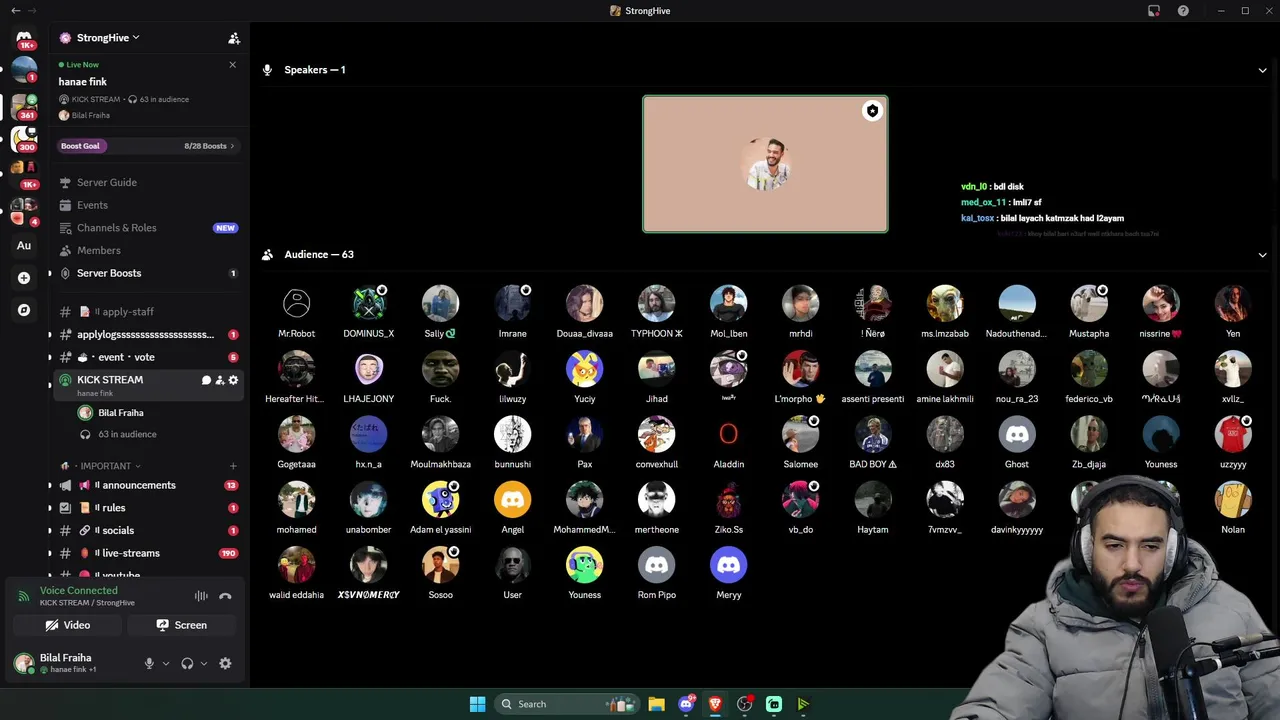The image size is (1280, 720).
Task: Turn on camera with Video button
Action: [68, 625]
